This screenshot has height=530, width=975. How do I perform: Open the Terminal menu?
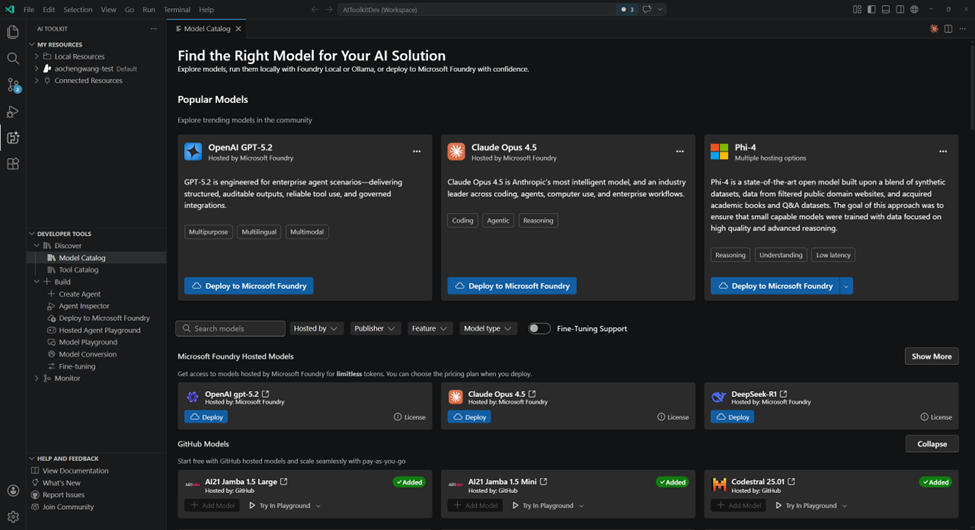point(177,9)
